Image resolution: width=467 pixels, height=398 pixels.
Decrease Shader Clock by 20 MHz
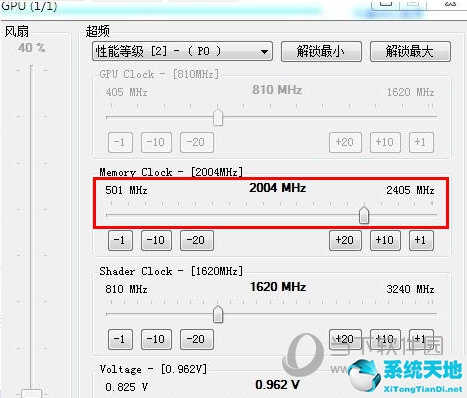[197, 339]
